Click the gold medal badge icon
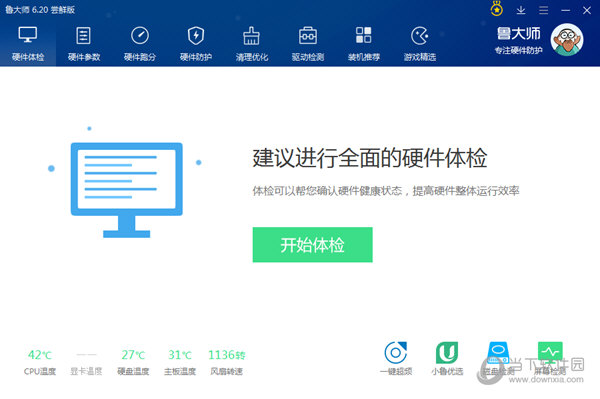 [x=497, y=9]
